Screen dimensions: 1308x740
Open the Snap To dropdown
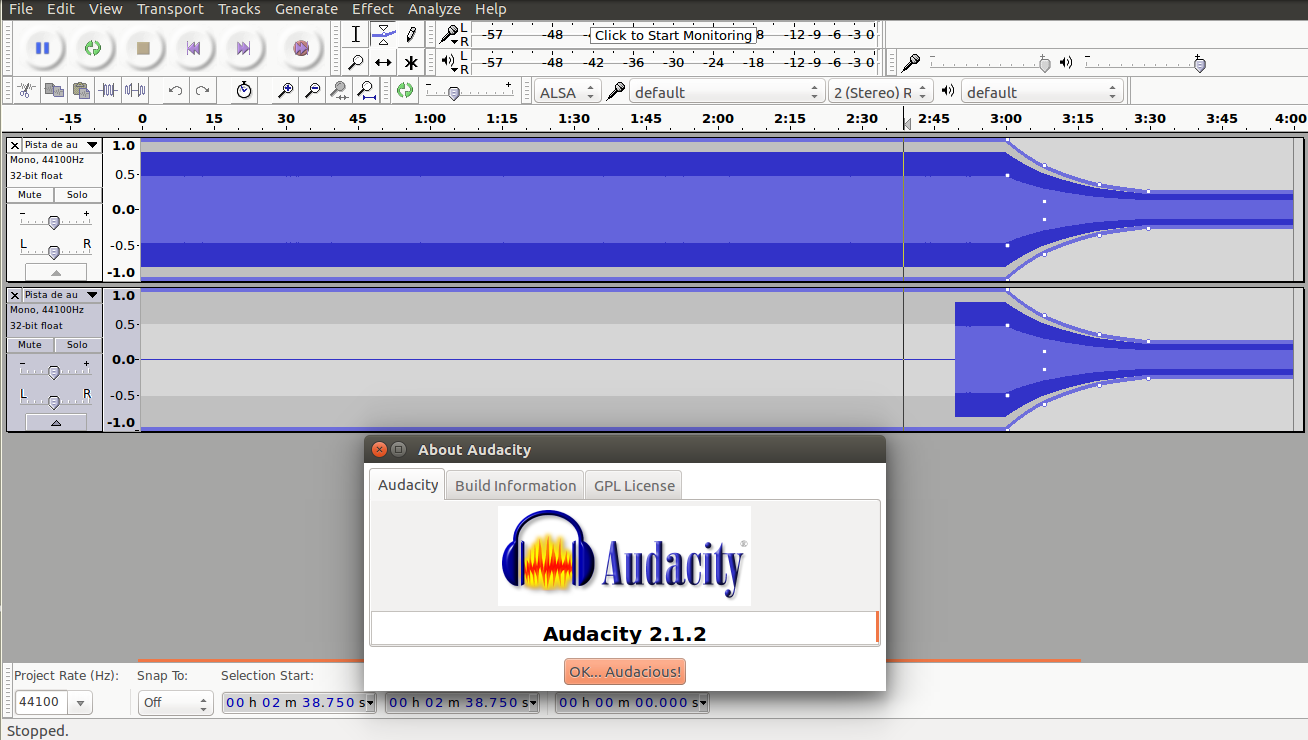pos(175,702)
